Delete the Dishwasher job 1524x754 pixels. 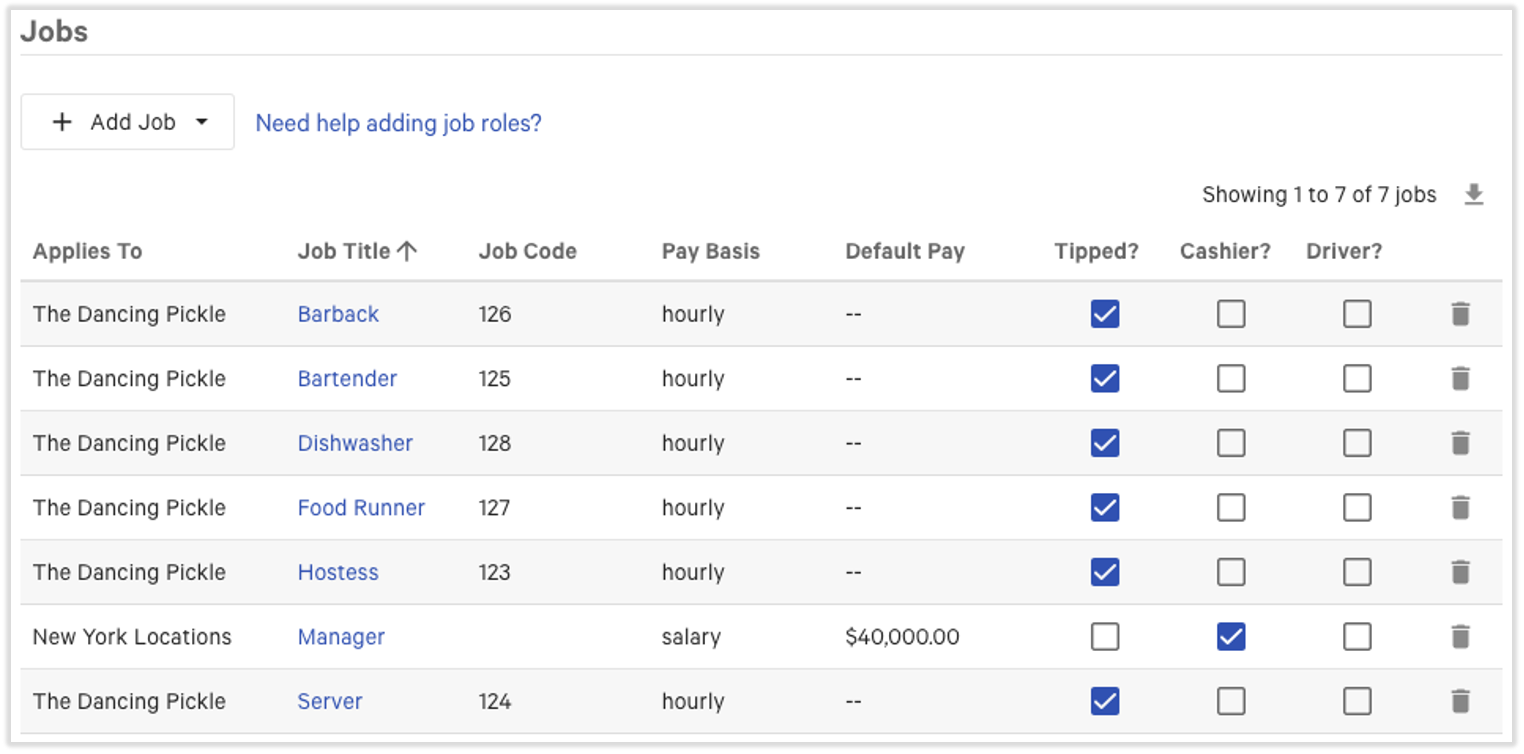(1461, 443)
